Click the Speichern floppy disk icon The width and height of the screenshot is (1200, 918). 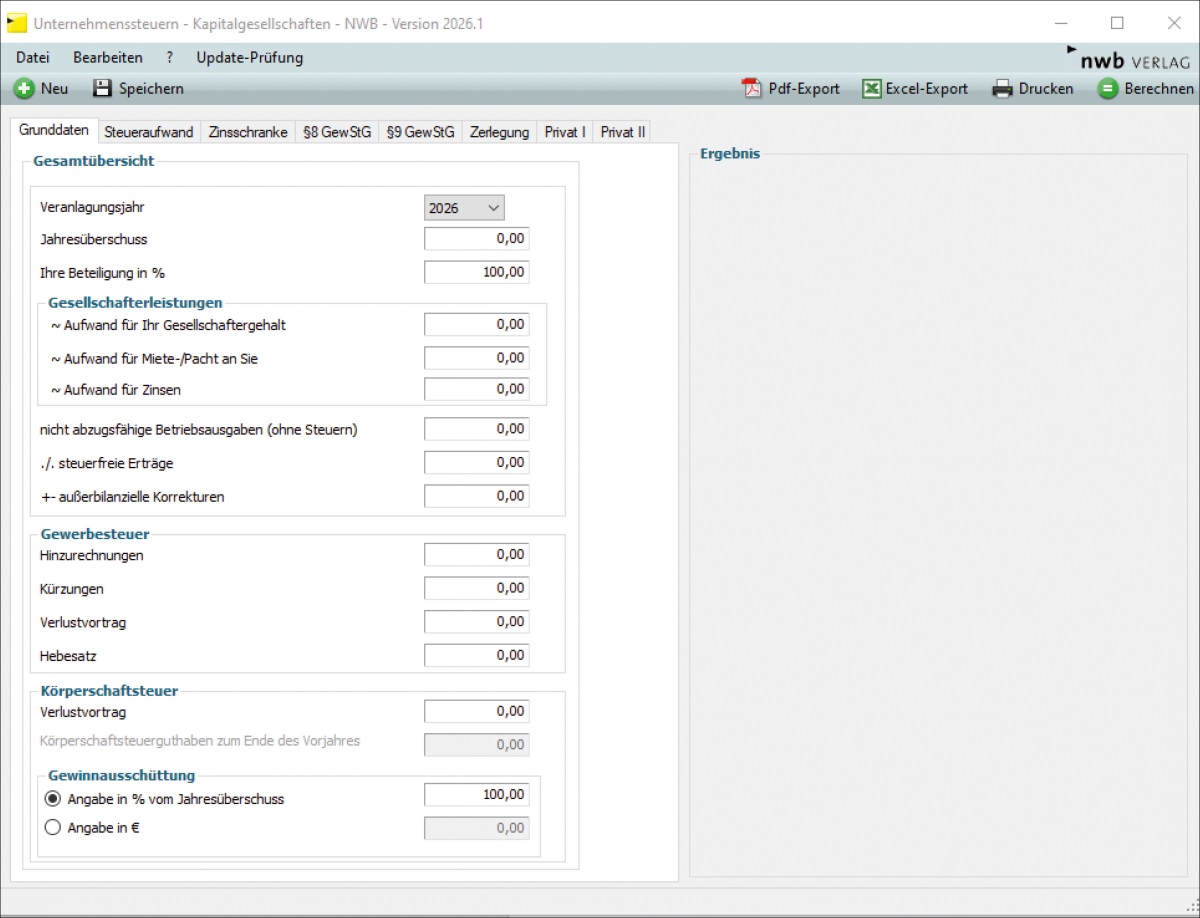tap(102, 89)
